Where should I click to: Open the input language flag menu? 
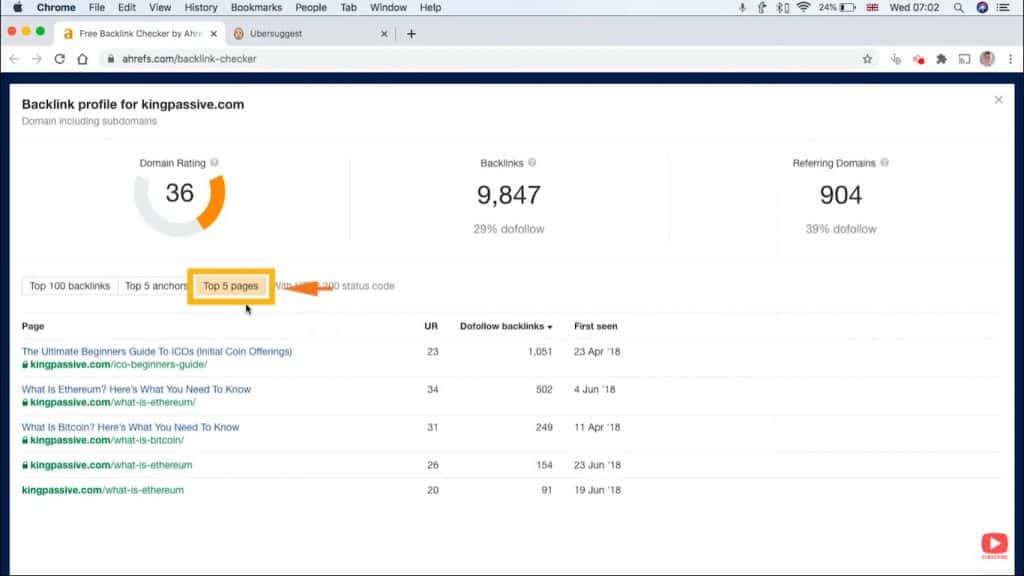(x=872, y=8)
